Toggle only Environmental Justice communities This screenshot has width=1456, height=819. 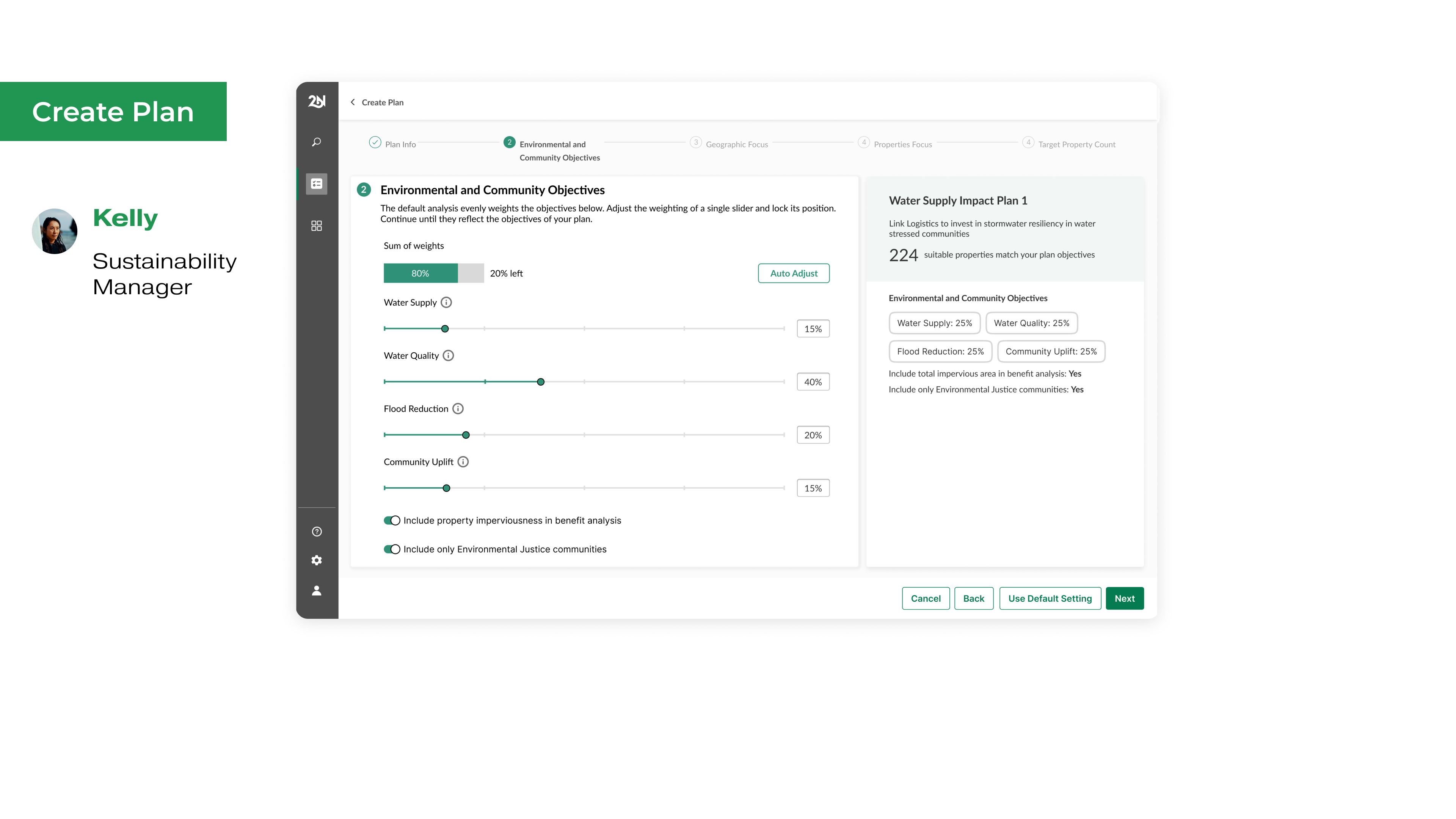pos(392,549)
